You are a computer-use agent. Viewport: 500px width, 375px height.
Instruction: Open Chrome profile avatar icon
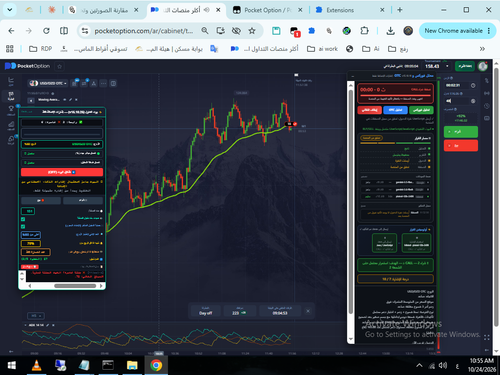[408, 31]
